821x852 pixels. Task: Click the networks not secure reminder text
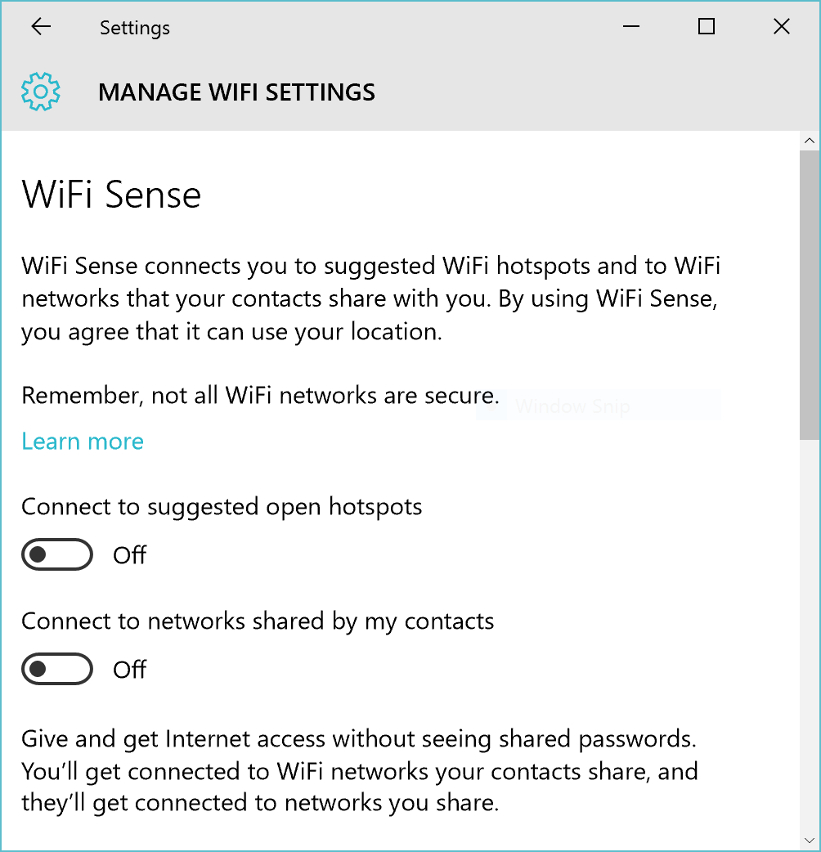pyautogui.click(x=260, y=396)
